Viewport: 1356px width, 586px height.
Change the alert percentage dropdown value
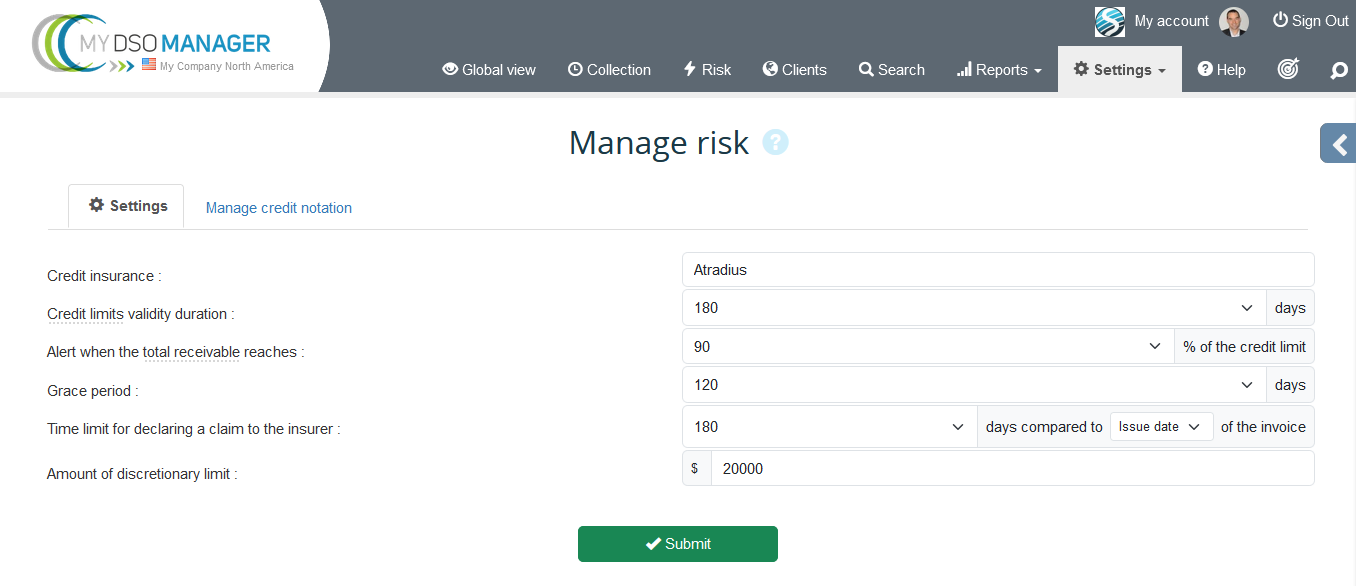928,347
